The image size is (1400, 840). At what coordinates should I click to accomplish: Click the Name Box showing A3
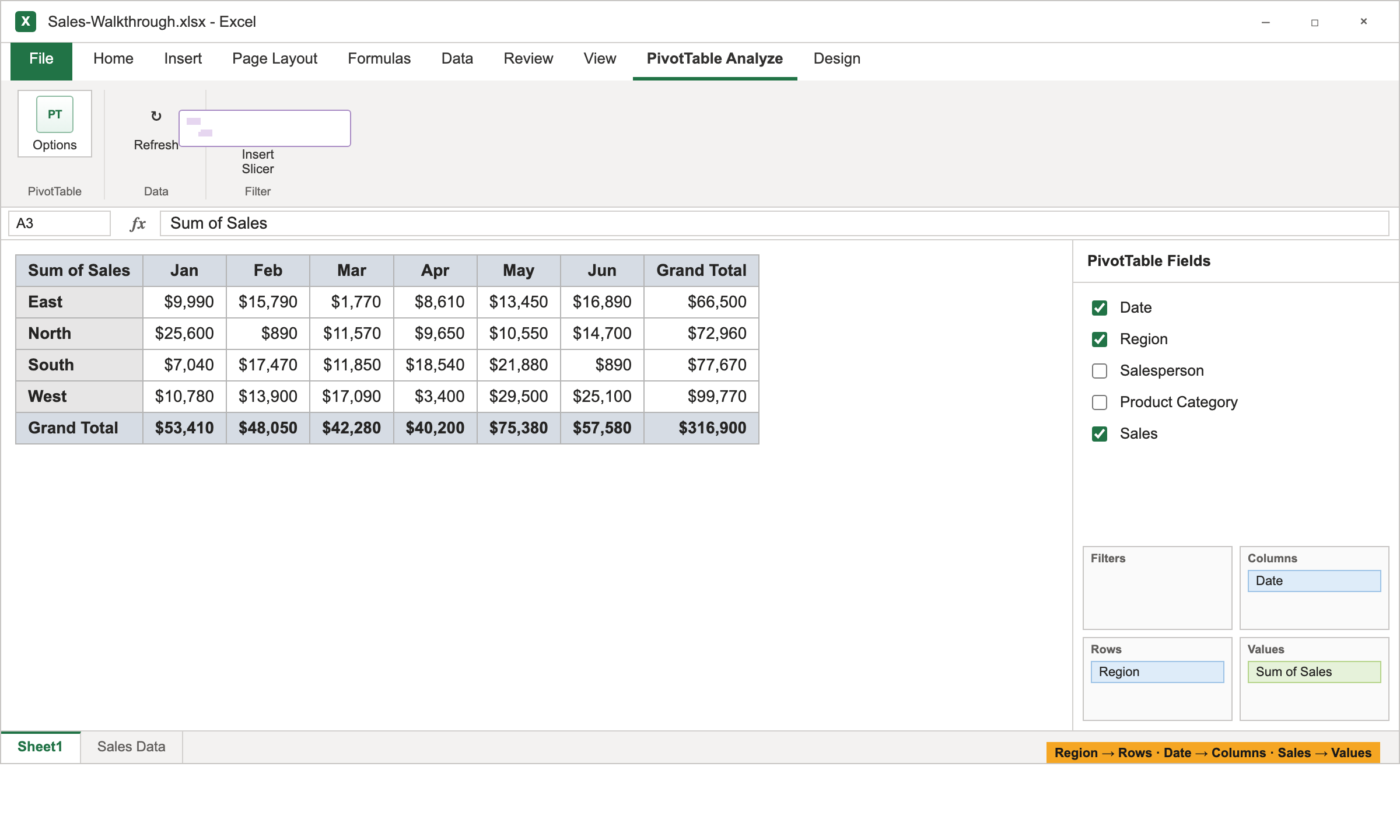[60, 223]
